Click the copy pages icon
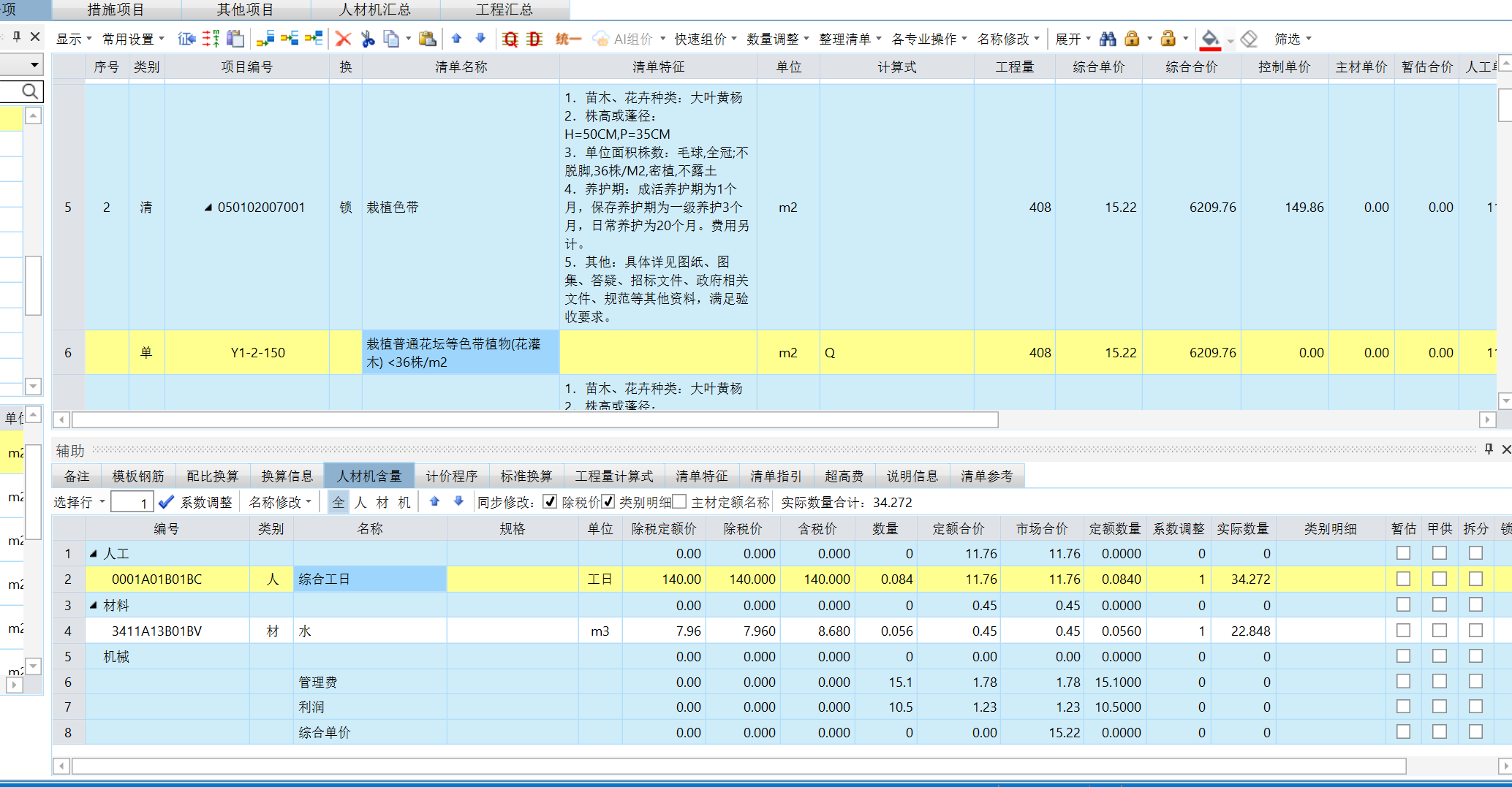1512x787 pixels. coord(392,39)
